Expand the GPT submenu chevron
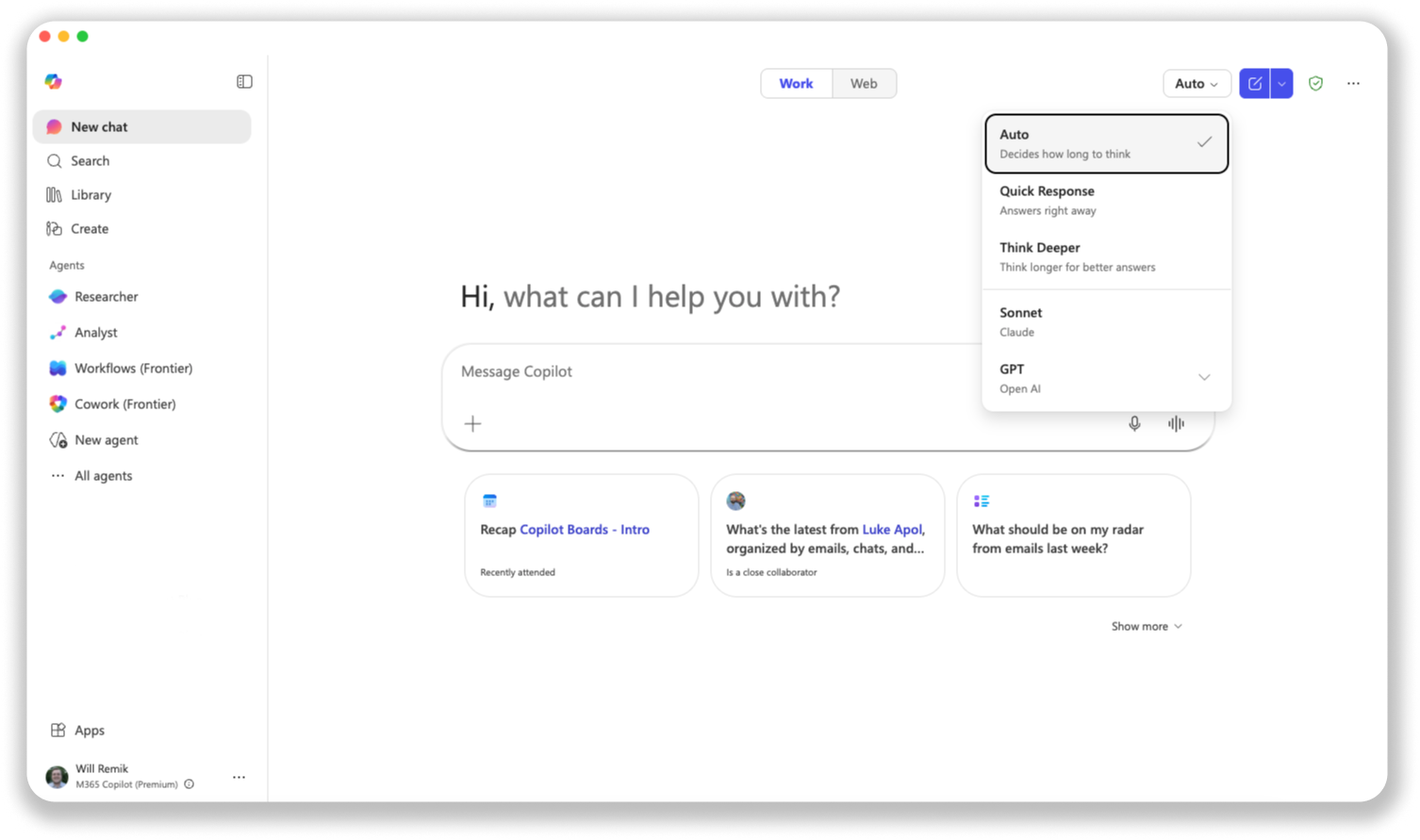1420x840 pixels. [x=1204, y=378]
